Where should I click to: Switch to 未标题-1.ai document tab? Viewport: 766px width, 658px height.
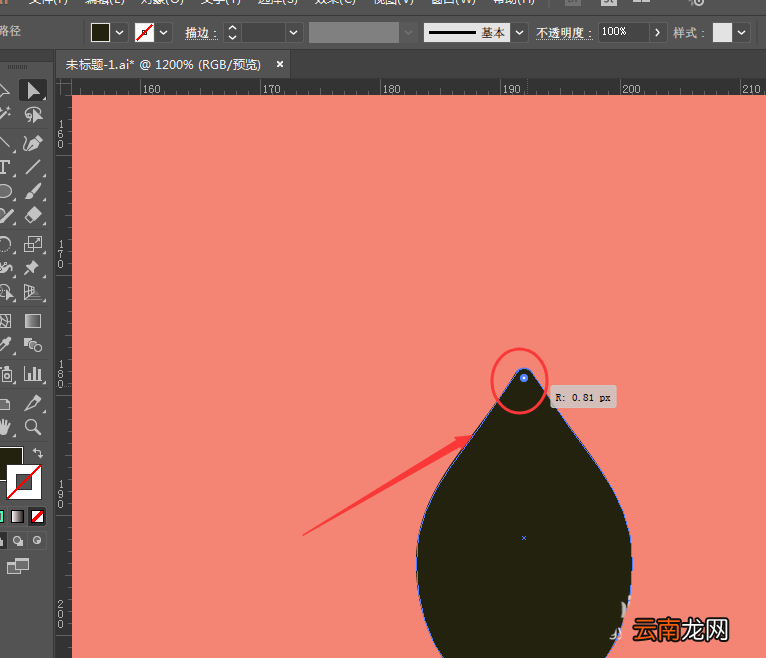point(163,64)
